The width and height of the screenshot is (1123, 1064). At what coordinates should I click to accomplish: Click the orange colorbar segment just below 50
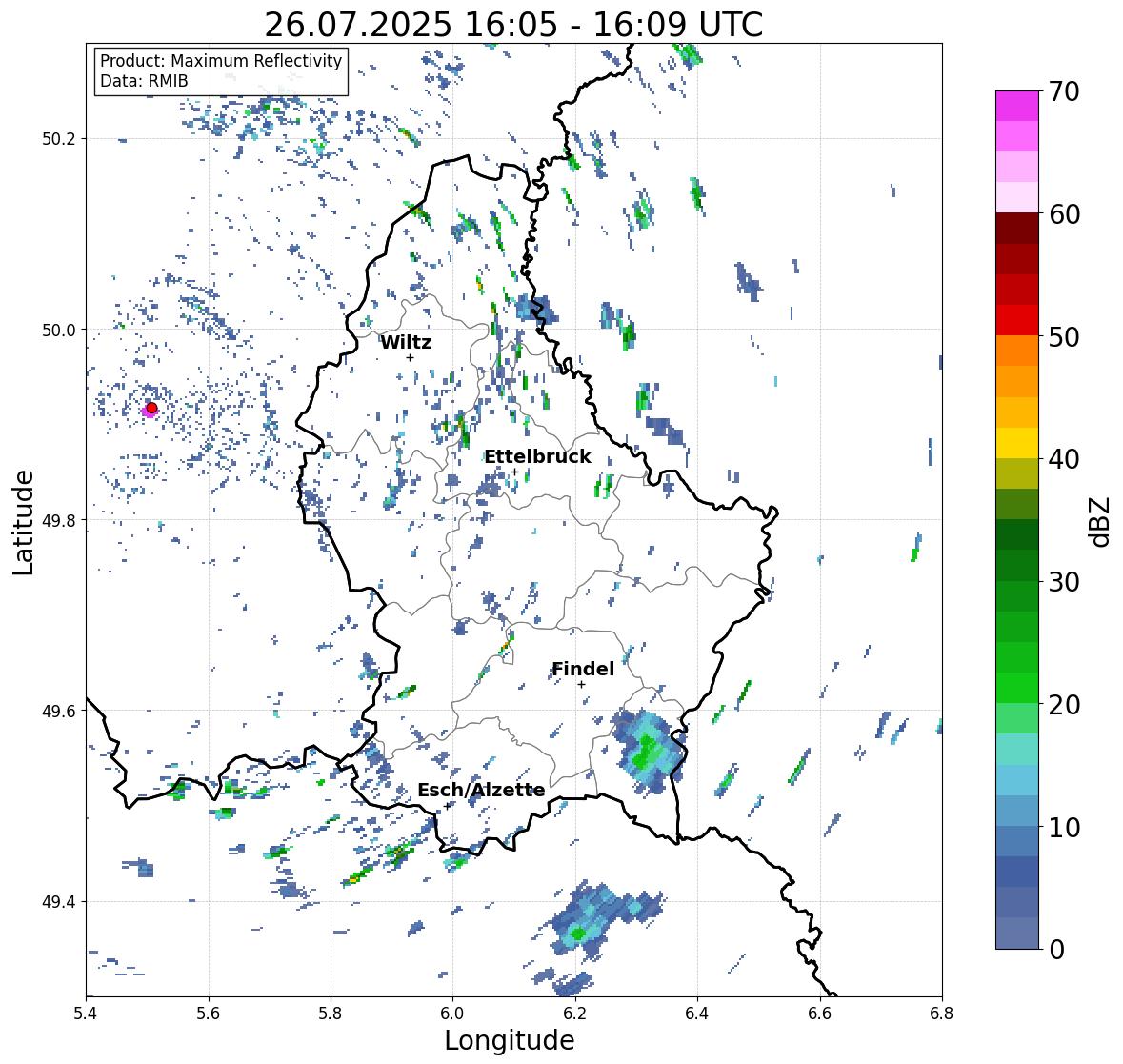click(1017, 351)
